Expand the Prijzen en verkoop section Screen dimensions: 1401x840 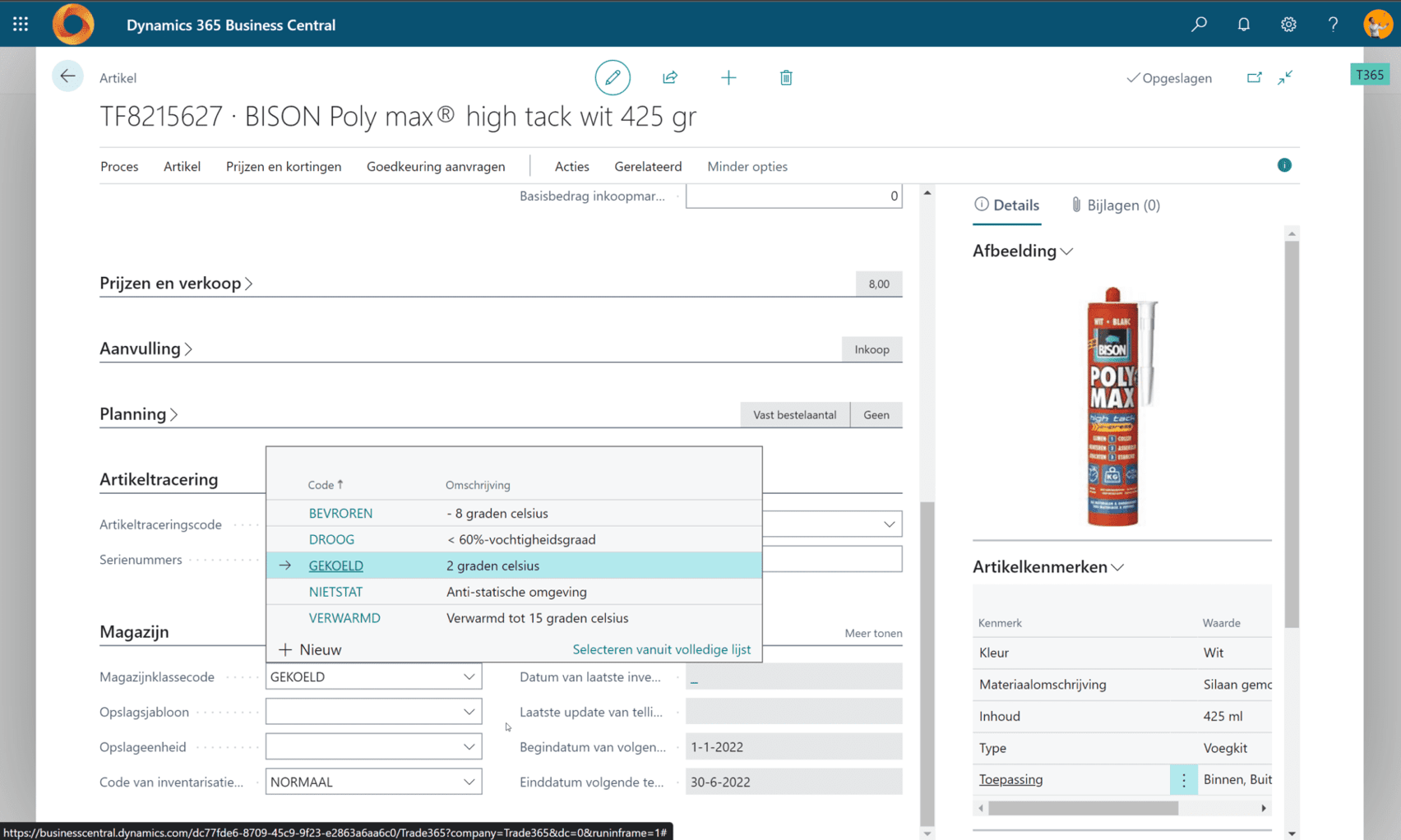pyautogui.click(x=176, y=283)
